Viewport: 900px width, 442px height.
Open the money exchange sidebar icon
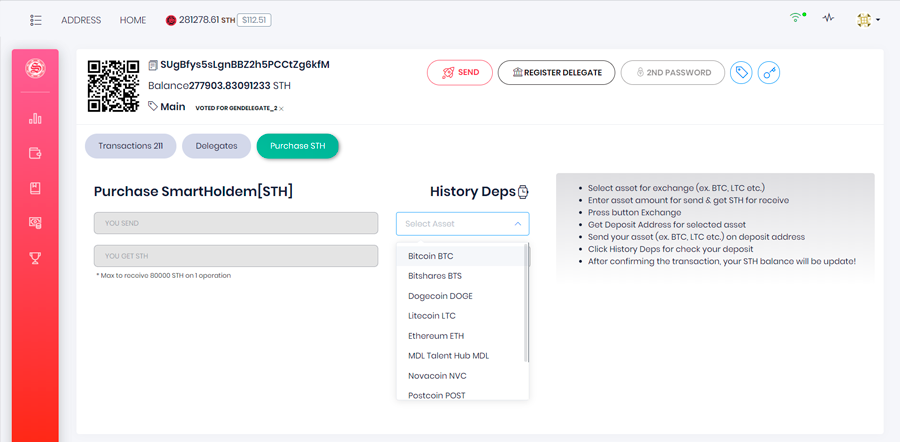pyautogui.click(x=35, y=223)
